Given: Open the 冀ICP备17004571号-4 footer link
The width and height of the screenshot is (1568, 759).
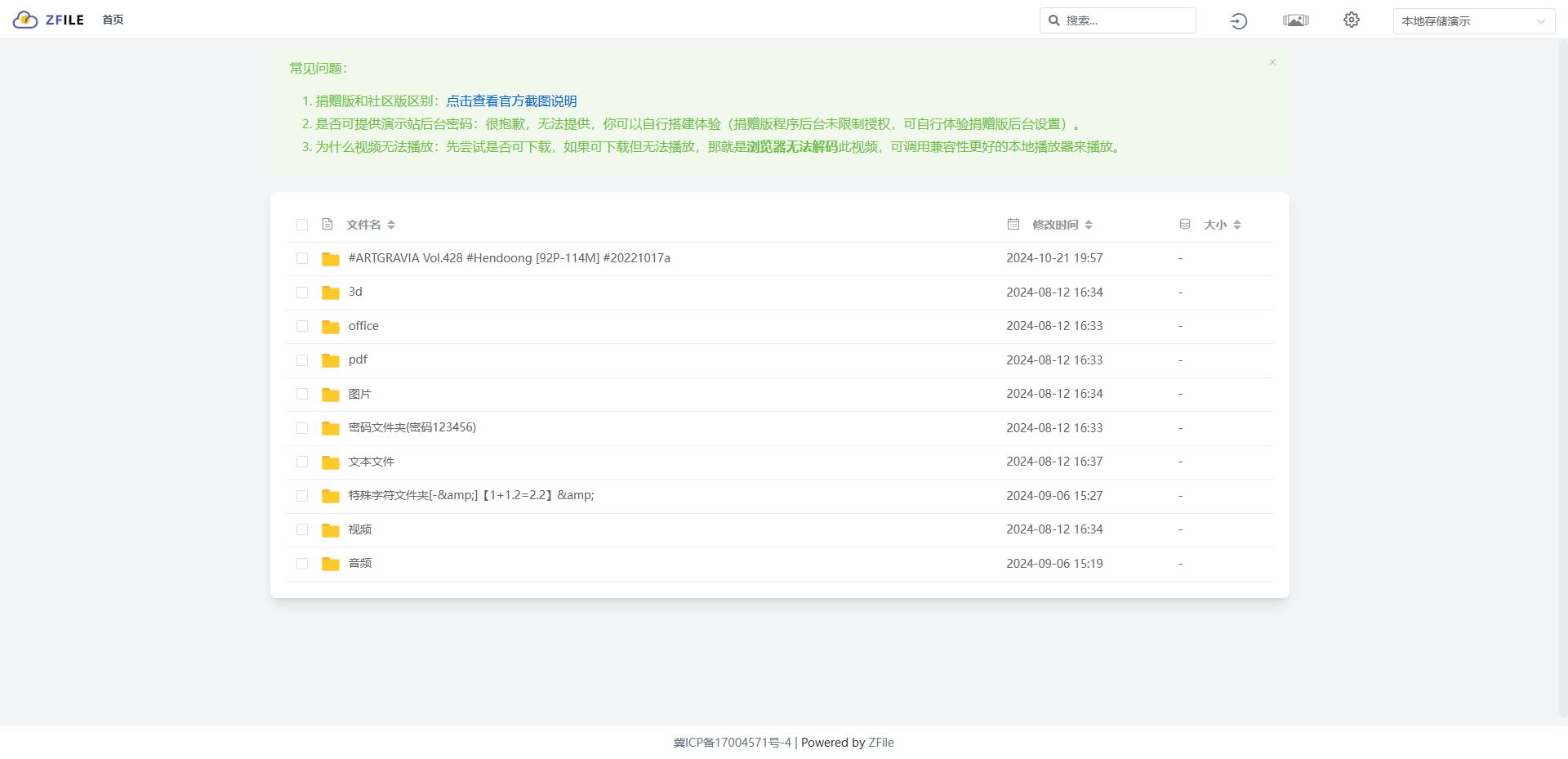Looking at the screenshot, I should point(733,743).
